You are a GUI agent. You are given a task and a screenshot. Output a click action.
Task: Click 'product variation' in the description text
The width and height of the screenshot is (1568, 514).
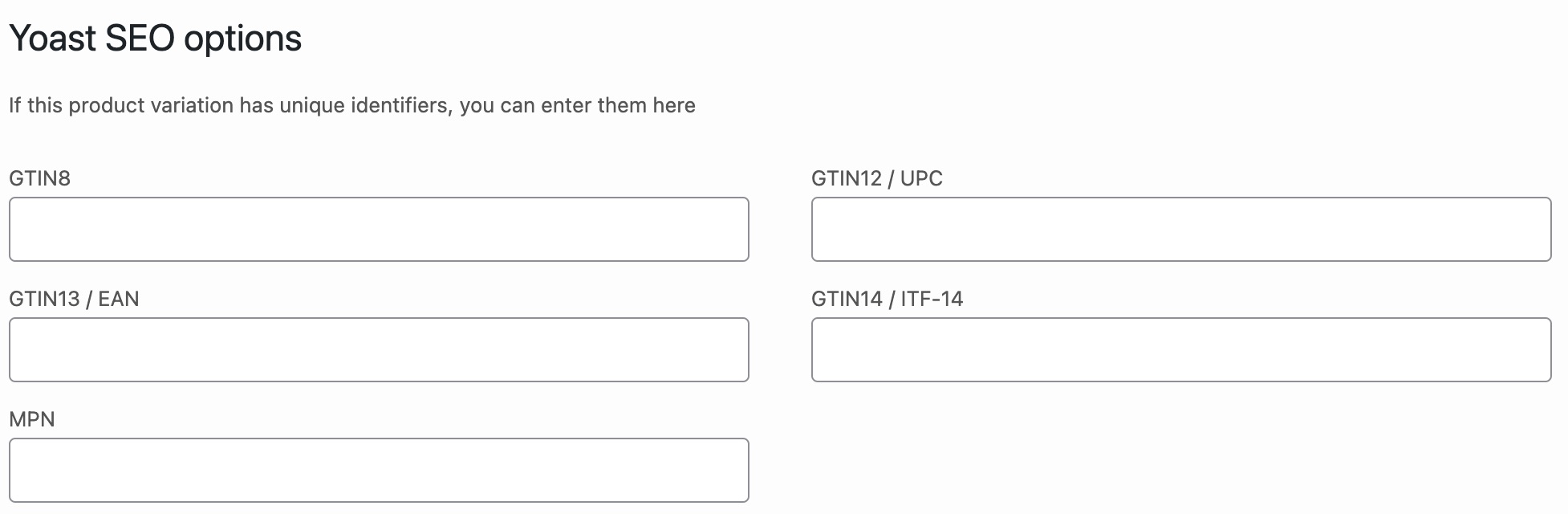point(151,105)
